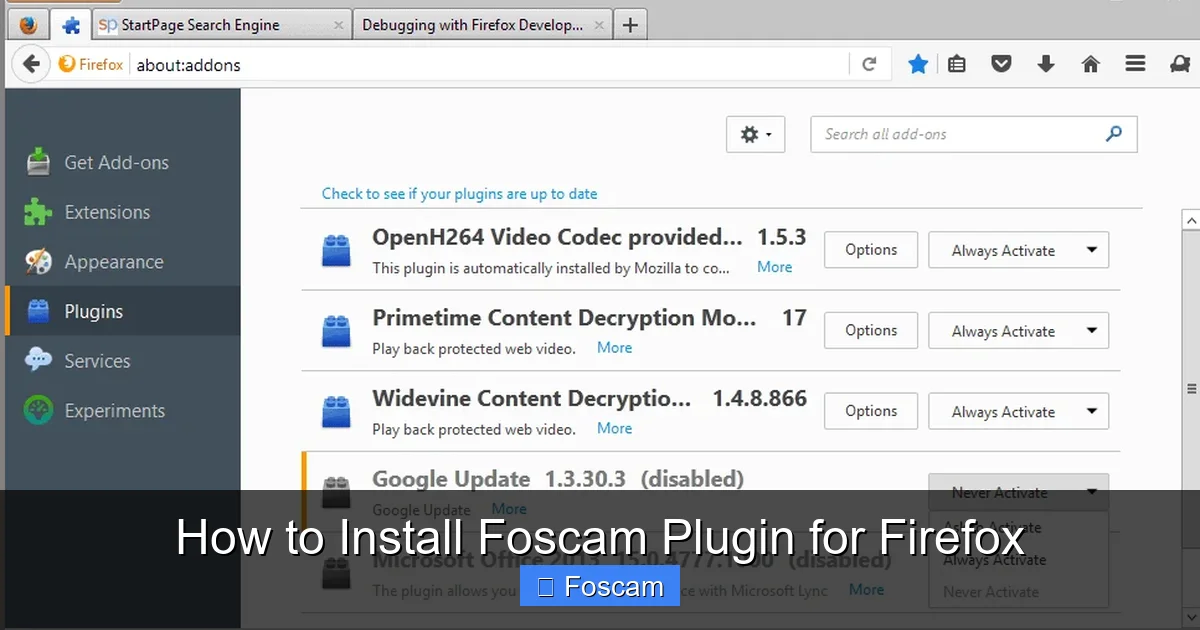The image size is (1200, 630).
Task: Change activation setting for OpenH264 Video Codec
Action: [1018, 249]
